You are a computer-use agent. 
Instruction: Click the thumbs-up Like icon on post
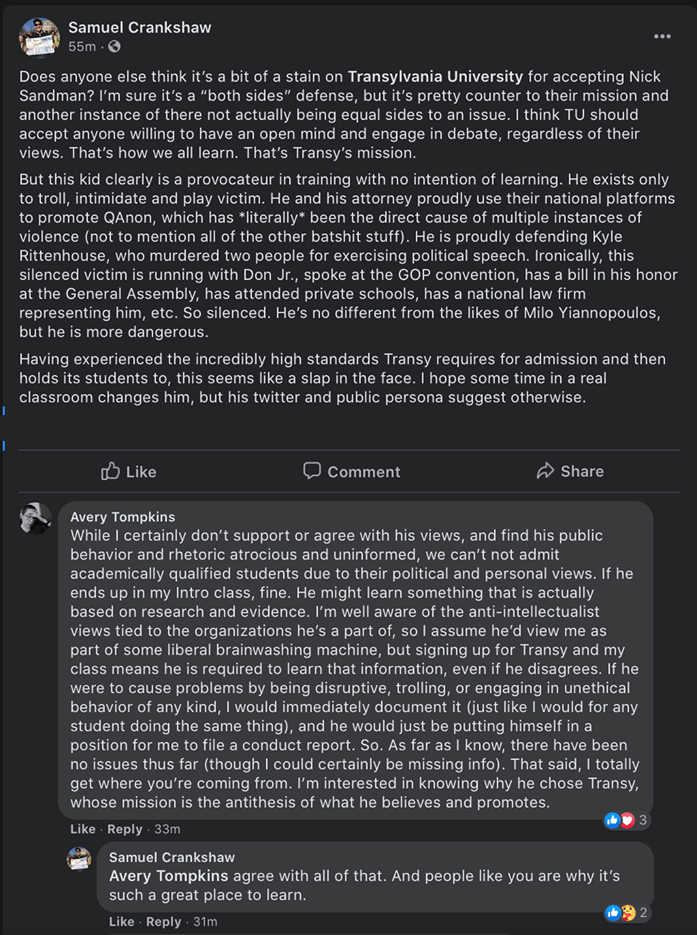[x=111, y=471]
